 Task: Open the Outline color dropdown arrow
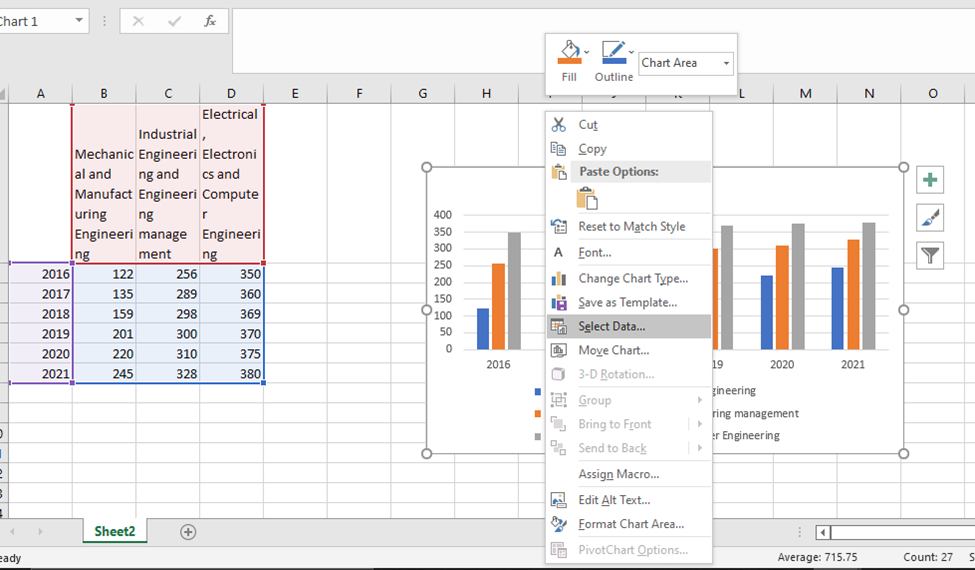631,52
